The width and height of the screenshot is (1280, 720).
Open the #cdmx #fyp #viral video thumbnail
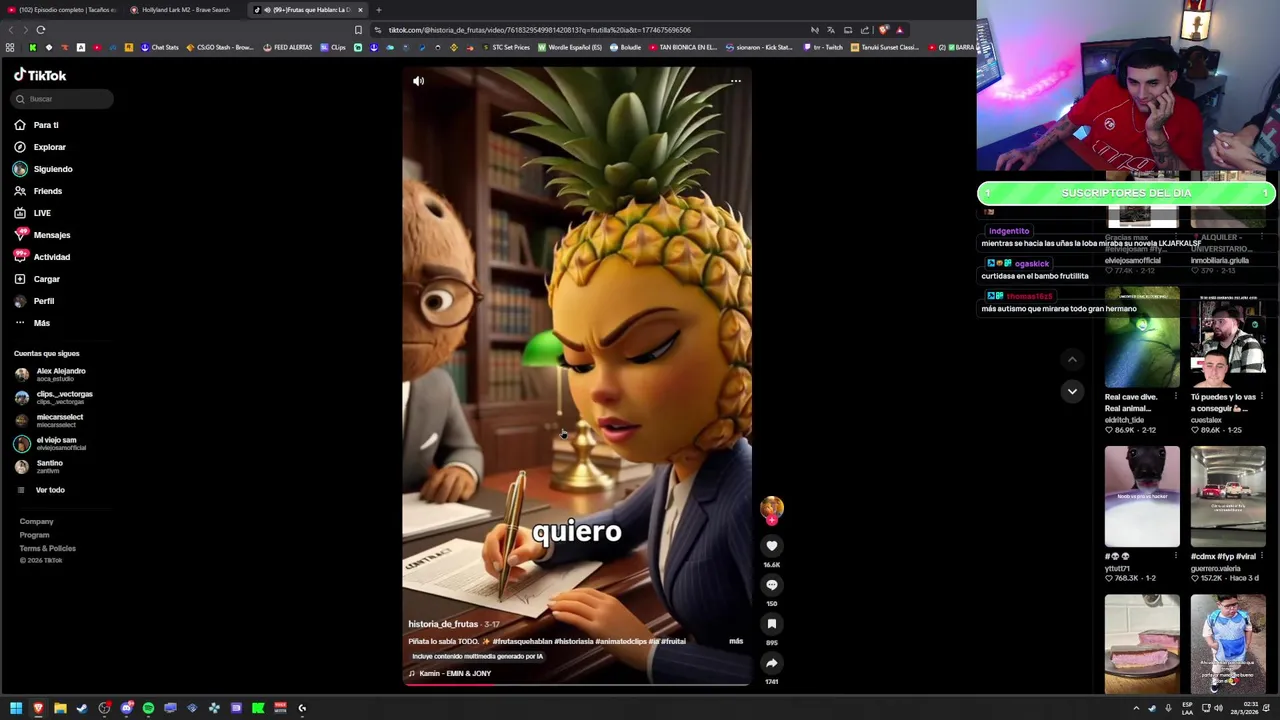pos(1228,496)
